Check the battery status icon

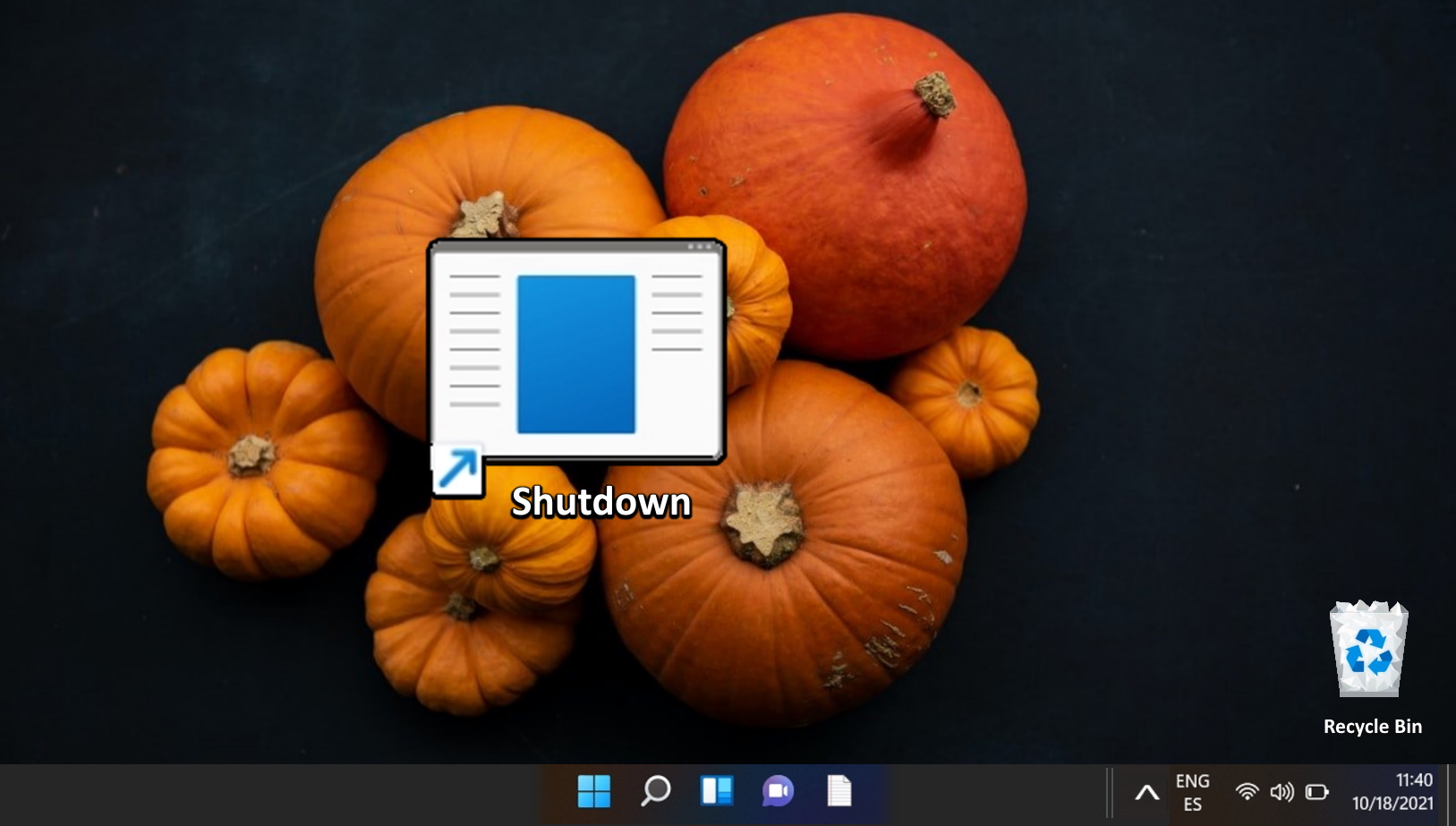pos(1316,791)
